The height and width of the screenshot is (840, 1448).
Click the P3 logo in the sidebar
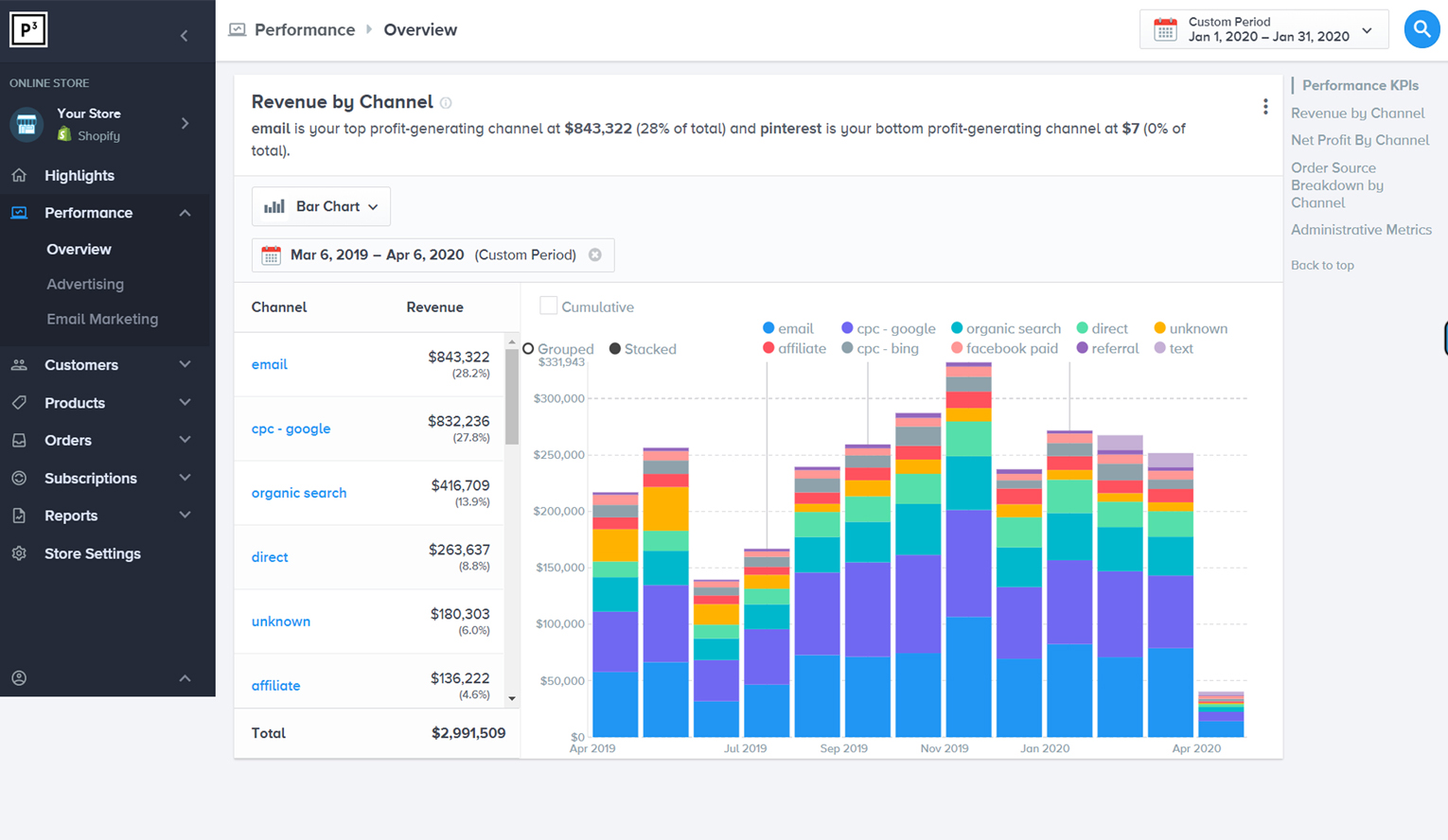28,30
